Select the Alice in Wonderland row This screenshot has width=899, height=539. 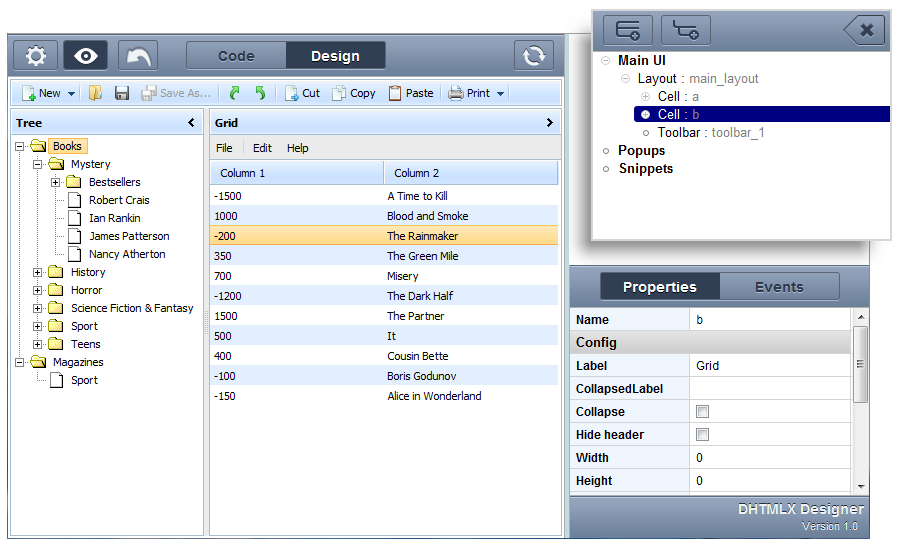(384, 396)
